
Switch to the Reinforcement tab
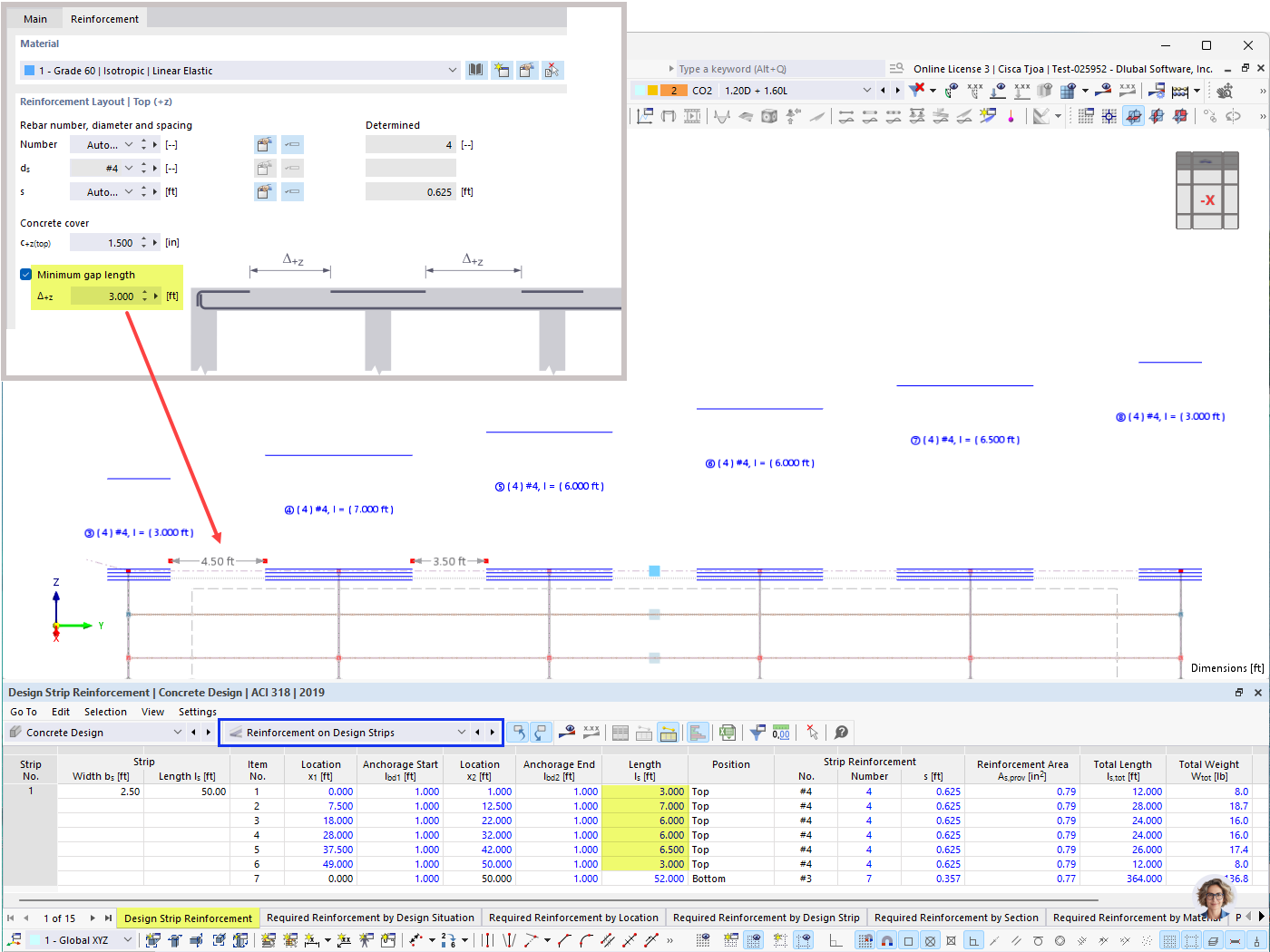[x=104, y=17]
